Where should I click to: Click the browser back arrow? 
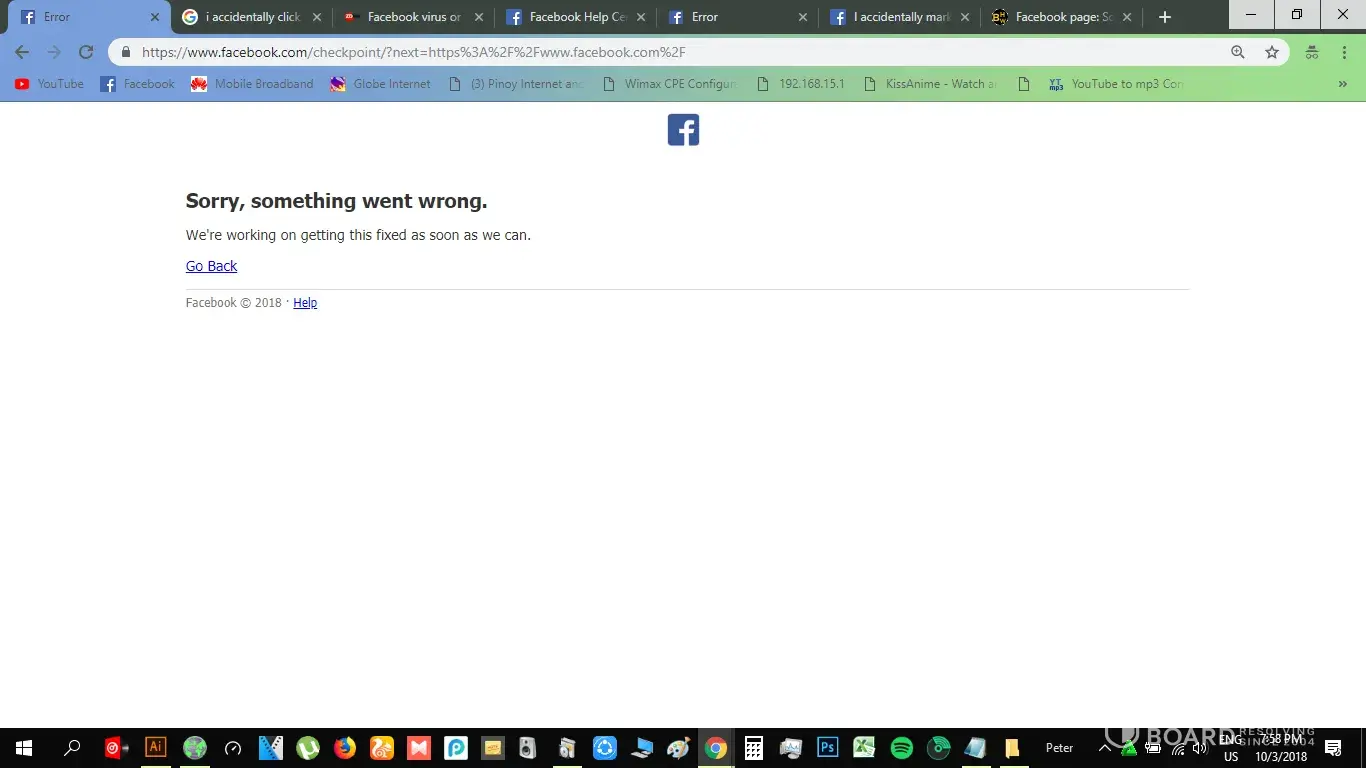click(22, 52)
